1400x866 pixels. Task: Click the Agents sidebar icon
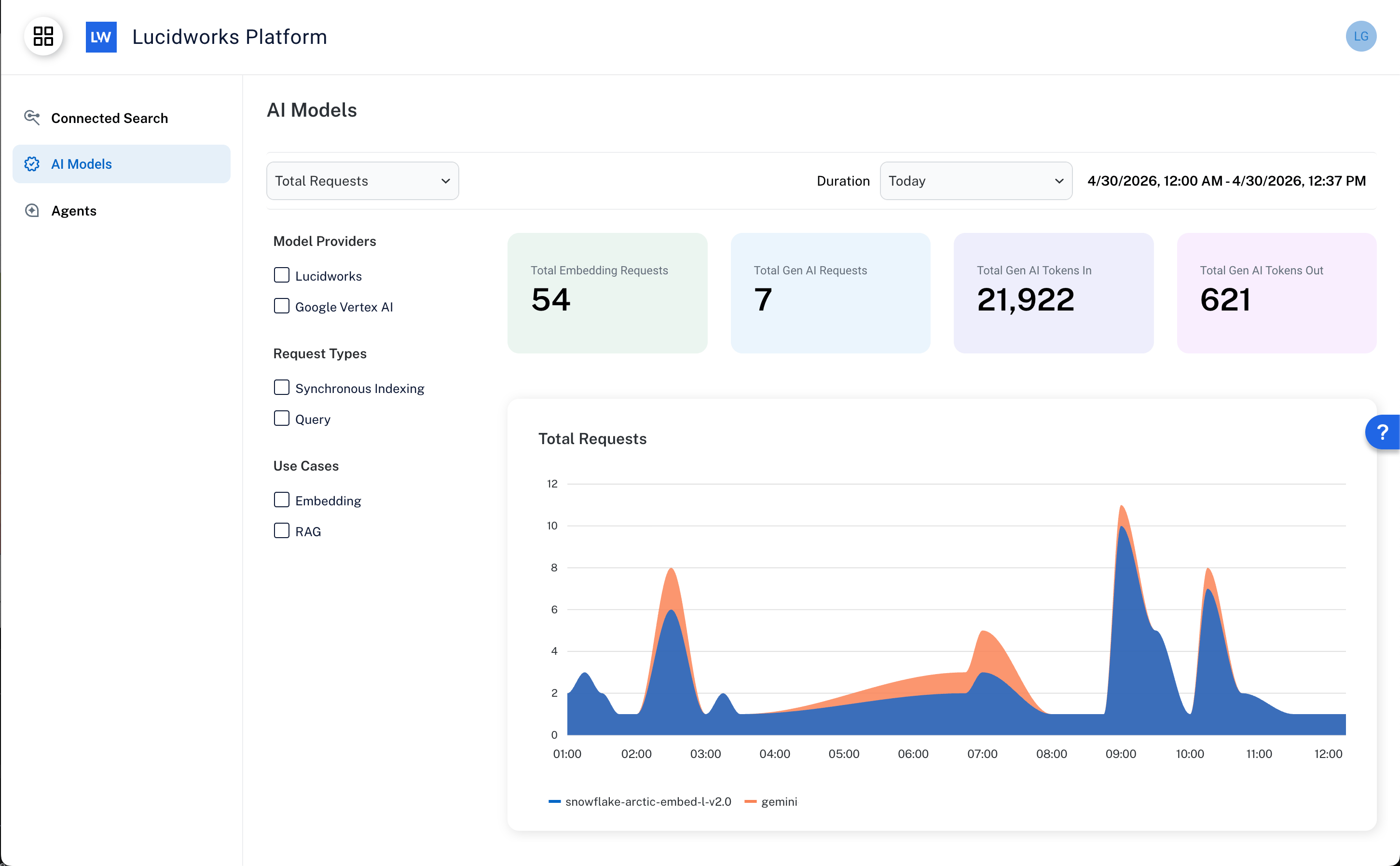click(32, 211)
